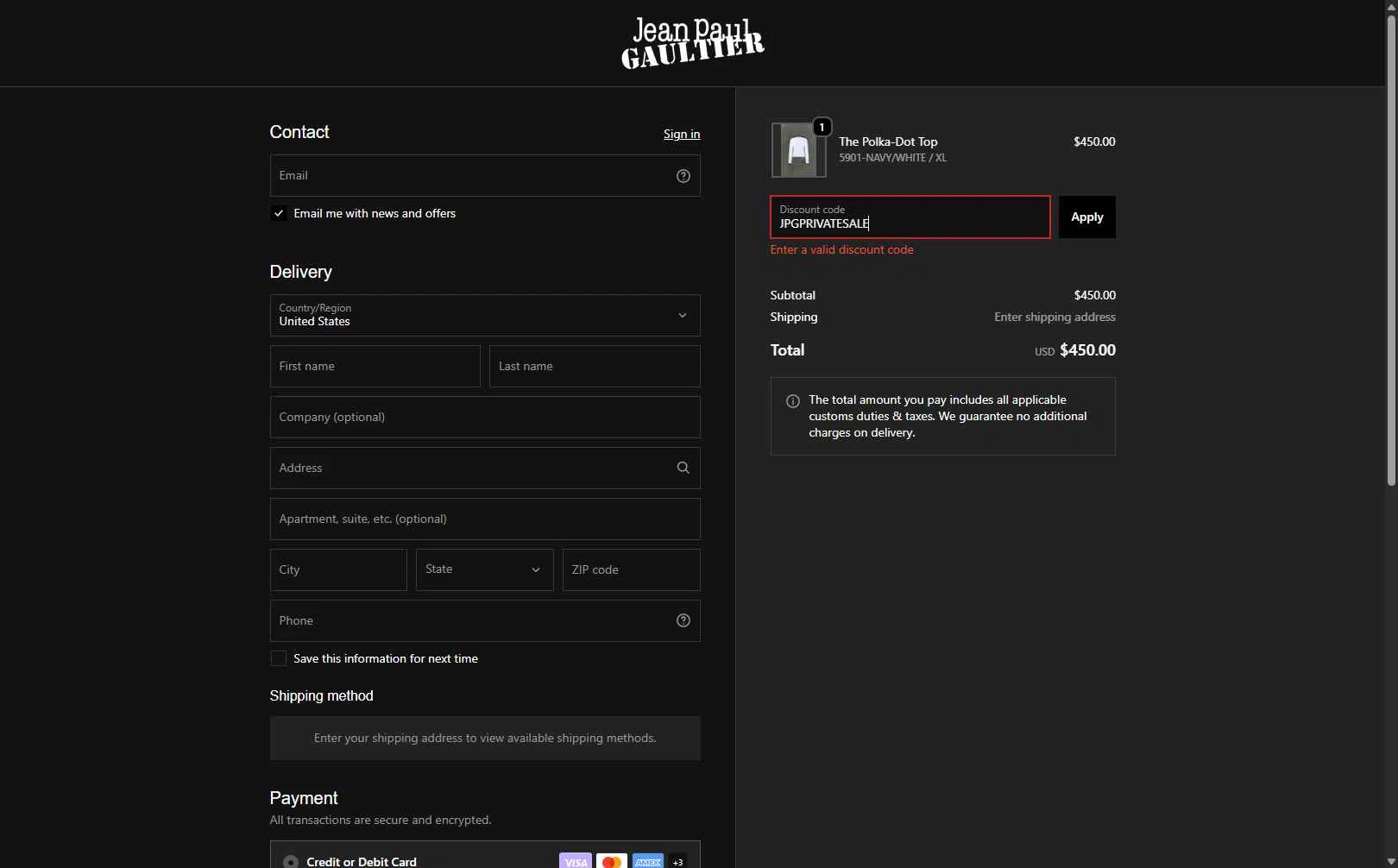The image size is (1398, 868).
Task: Click the Subtotal label
Action: pos(792,295)
